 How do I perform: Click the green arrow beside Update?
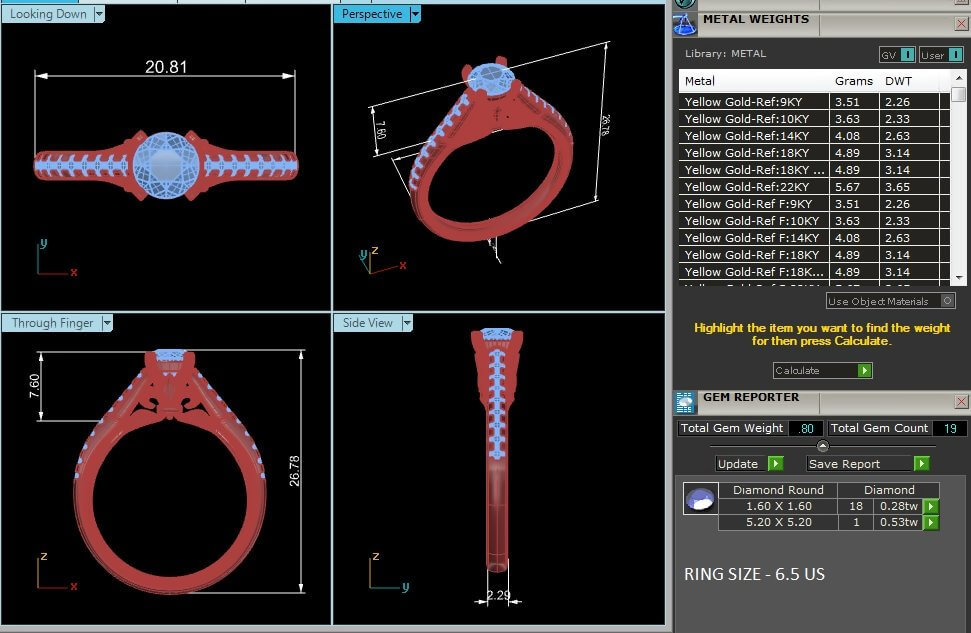coord(776,463)
